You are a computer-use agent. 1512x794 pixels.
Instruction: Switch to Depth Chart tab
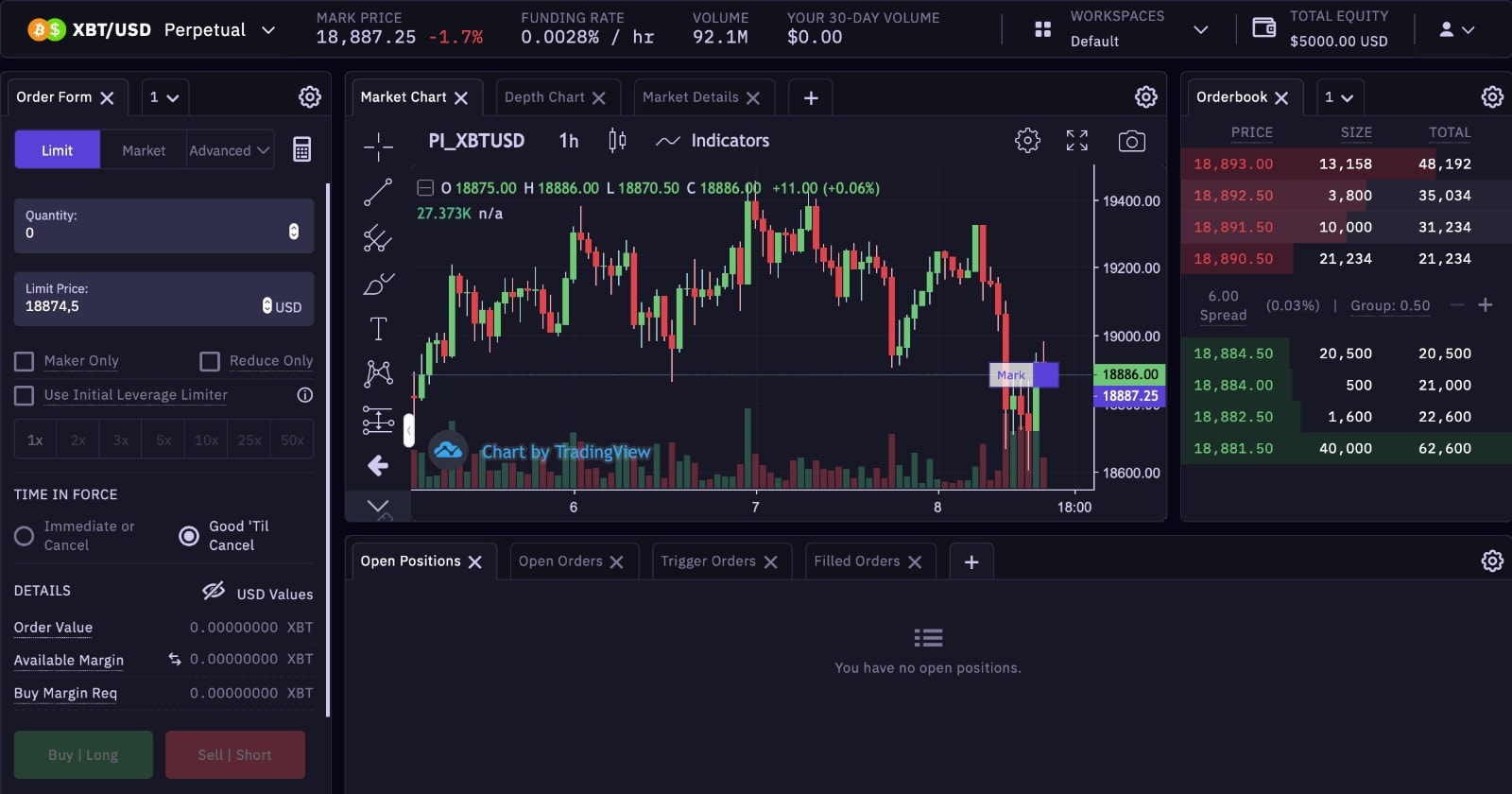544,97
